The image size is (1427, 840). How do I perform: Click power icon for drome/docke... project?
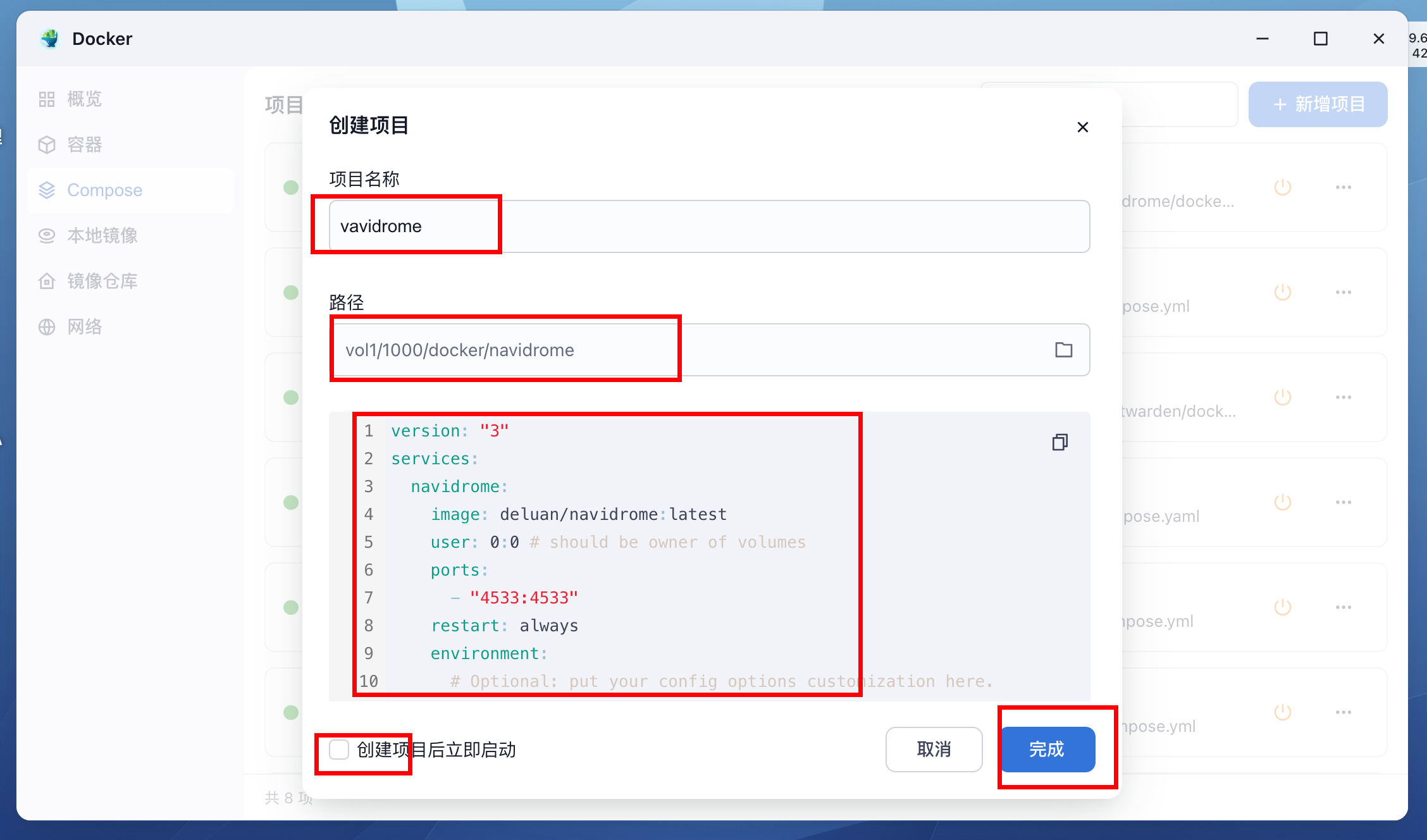point(1282,187)
